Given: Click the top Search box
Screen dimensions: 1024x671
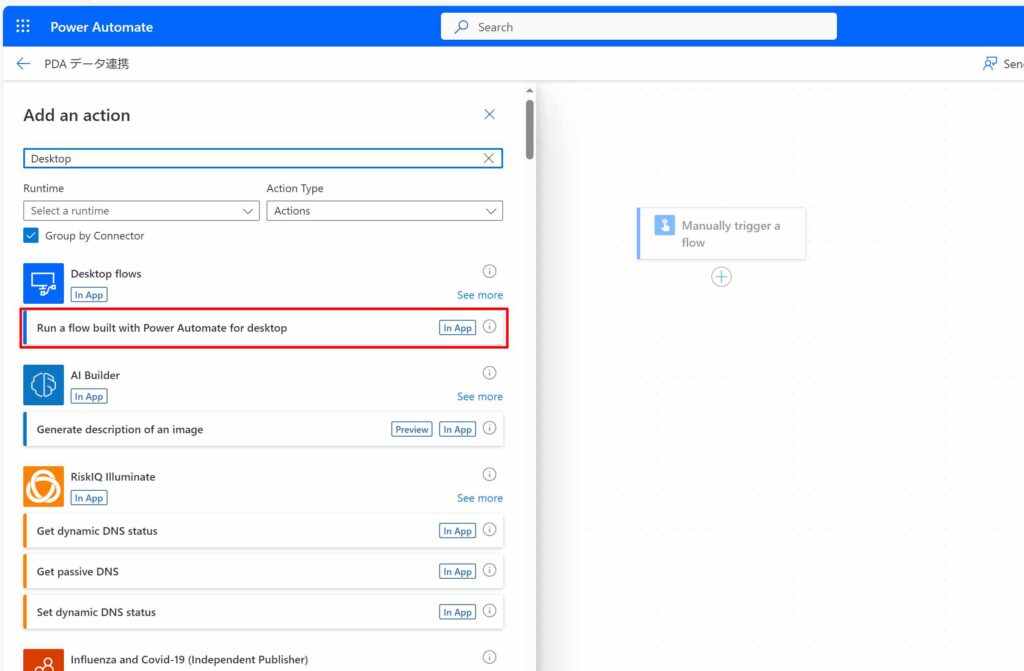Looking at the screenshot, I should pos(639,27).
